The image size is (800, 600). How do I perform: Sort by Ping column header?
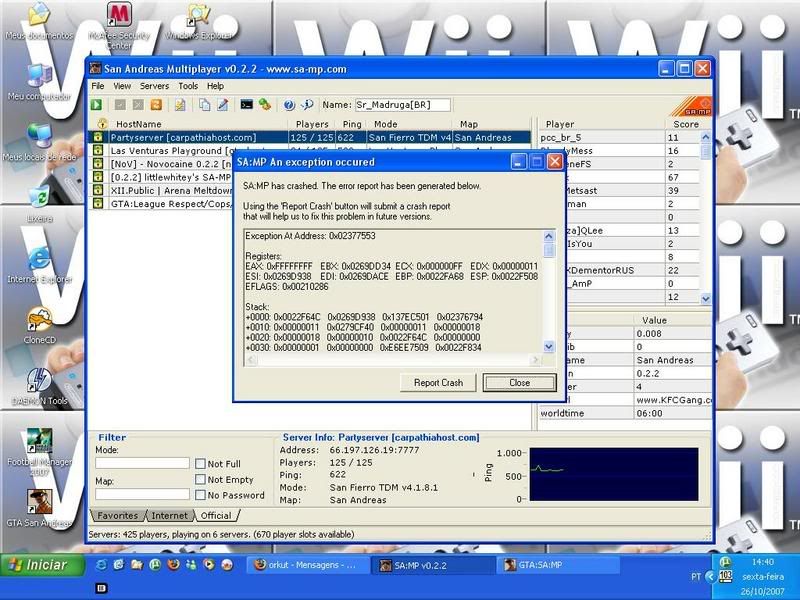point(352,123)
